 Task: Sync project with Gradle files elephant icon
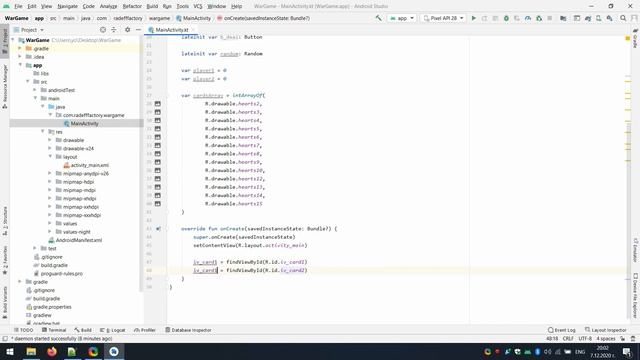pos(588,18)
